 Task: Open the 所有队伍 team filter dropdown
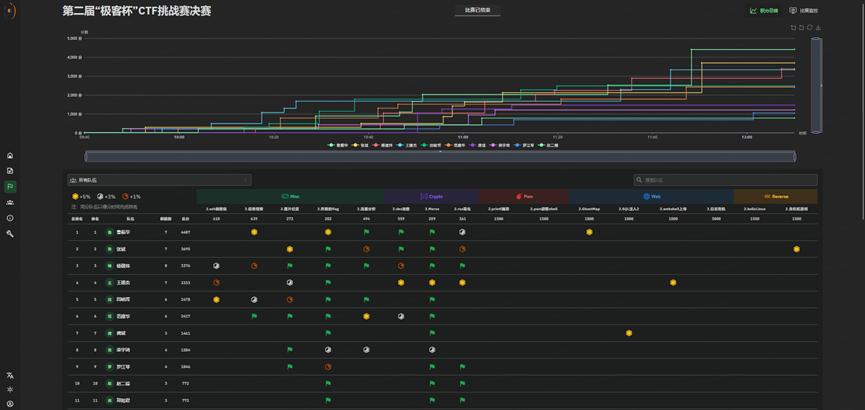(x=159, y=180)
